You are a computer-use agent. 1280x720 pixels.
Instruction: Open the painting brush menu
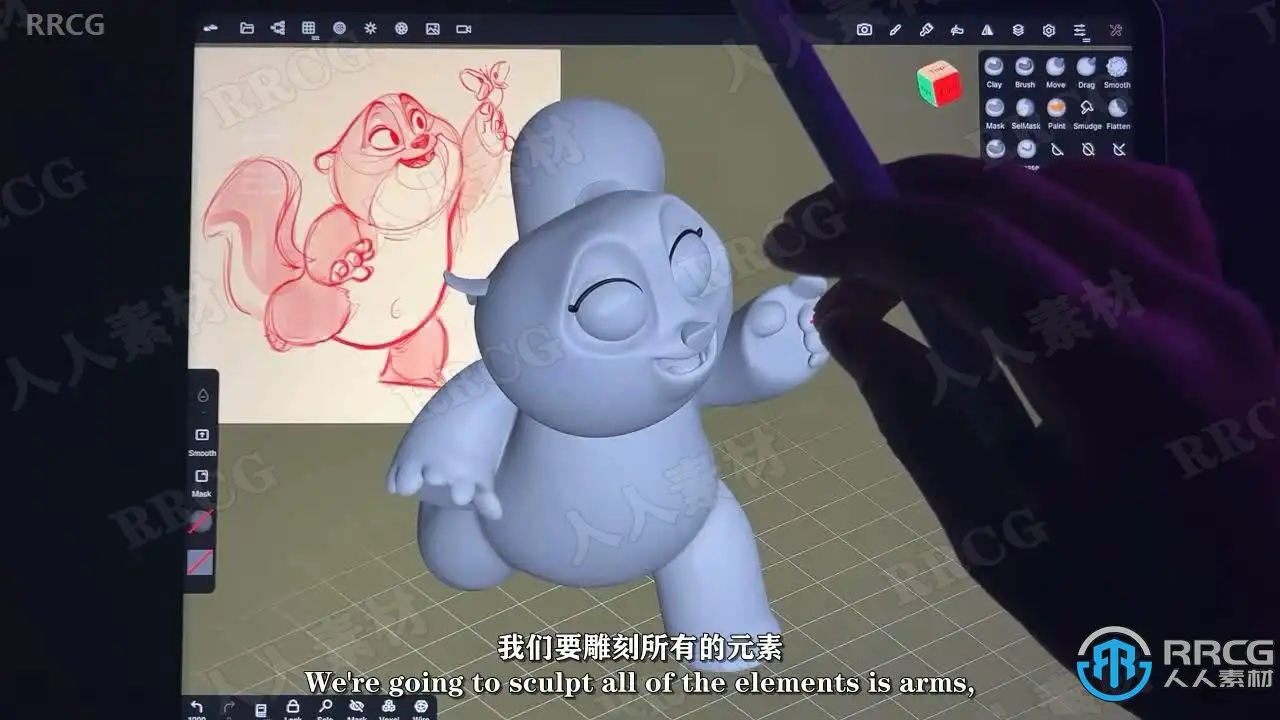tap(926, 30)
